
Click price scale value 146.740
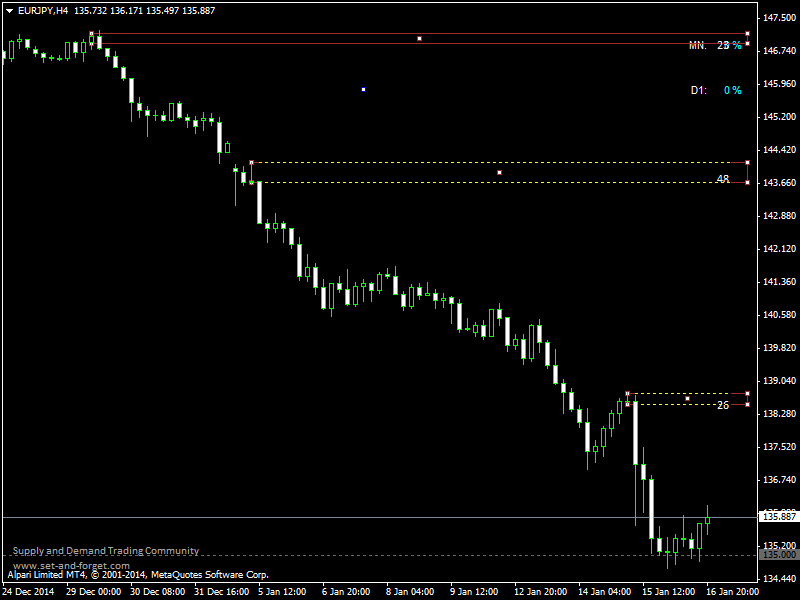[779, 51]
